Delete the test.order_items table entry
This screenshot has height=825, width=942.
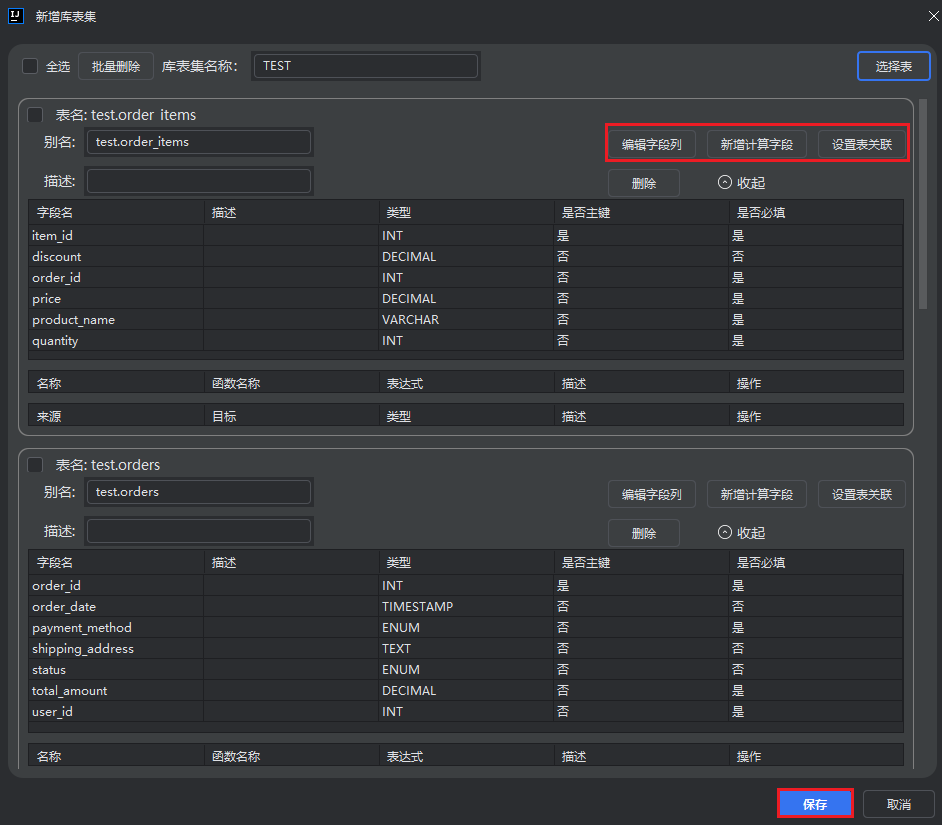click(x=643, y=182)
